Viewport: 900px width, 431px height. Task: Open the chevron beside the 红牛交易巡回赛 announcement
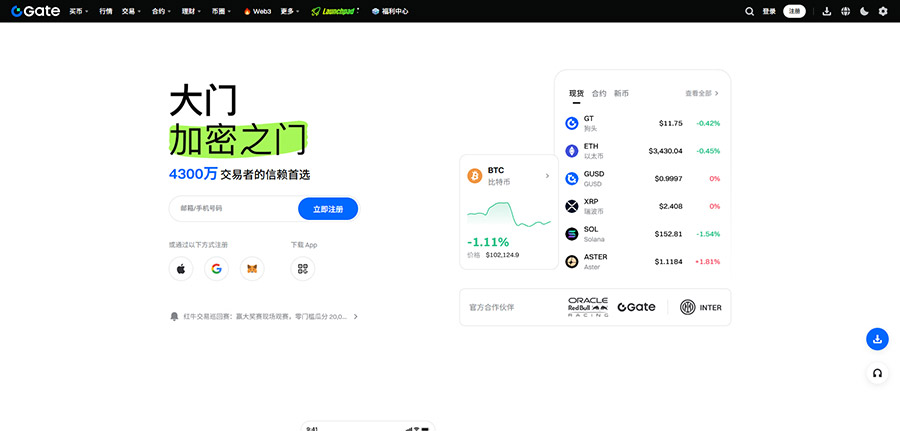point(355,316)
